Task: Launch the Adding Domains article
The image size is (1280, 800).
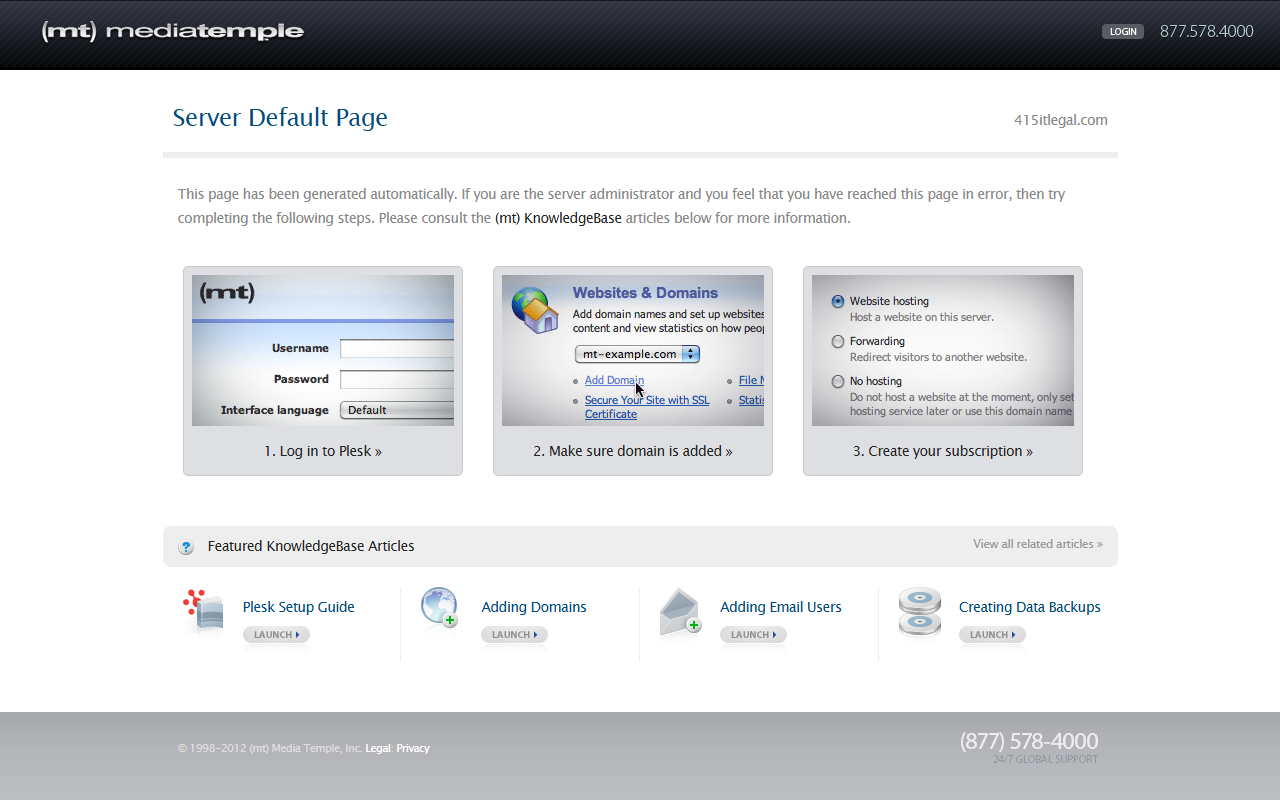Action: (514, 635)
